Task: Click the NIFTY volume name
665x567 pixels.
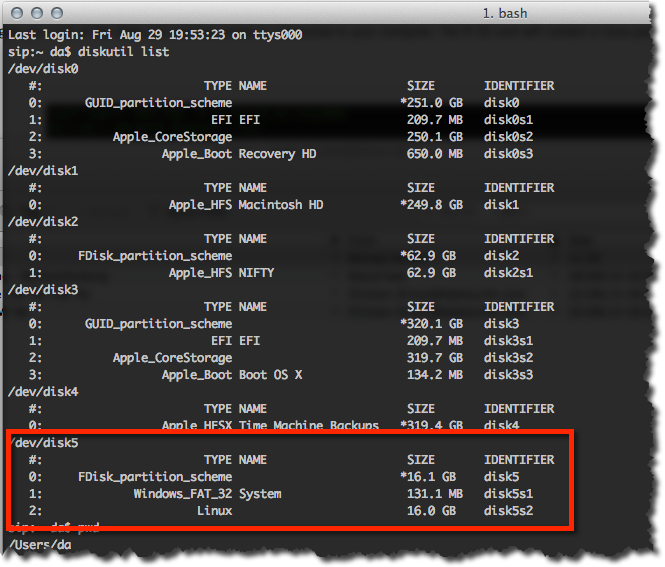Action: 256,273
